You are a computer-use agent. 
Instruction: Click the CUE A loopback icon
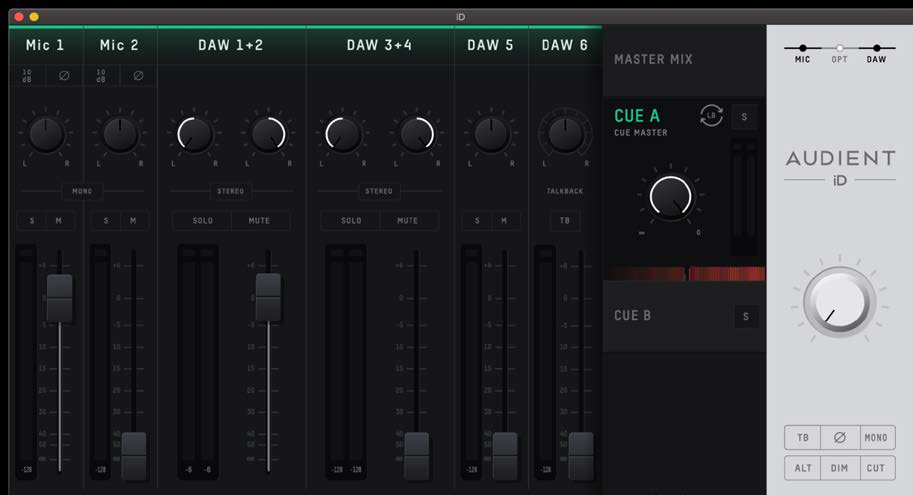pos(711,116)
